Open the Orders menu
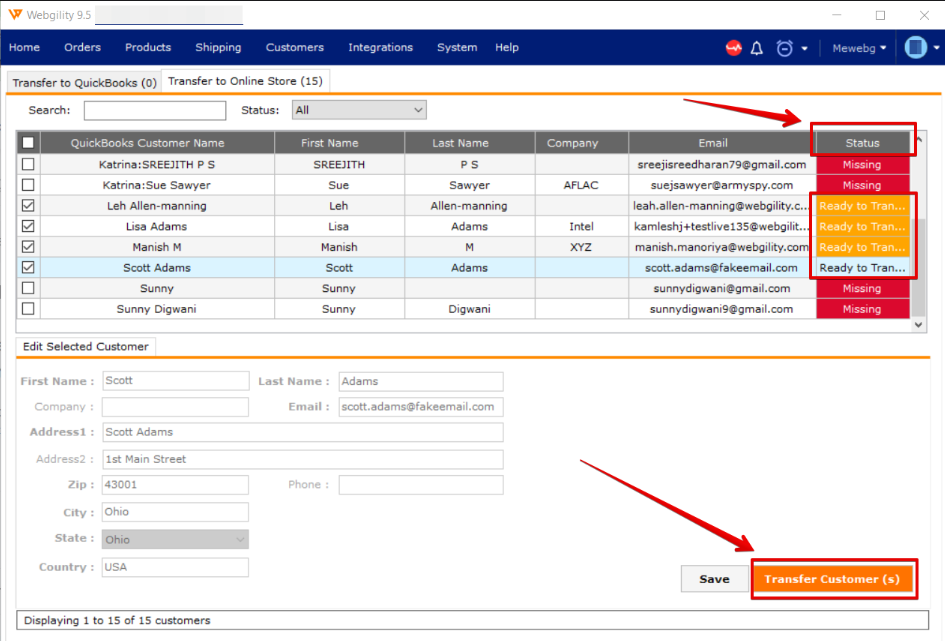 (x=83, y=48)
